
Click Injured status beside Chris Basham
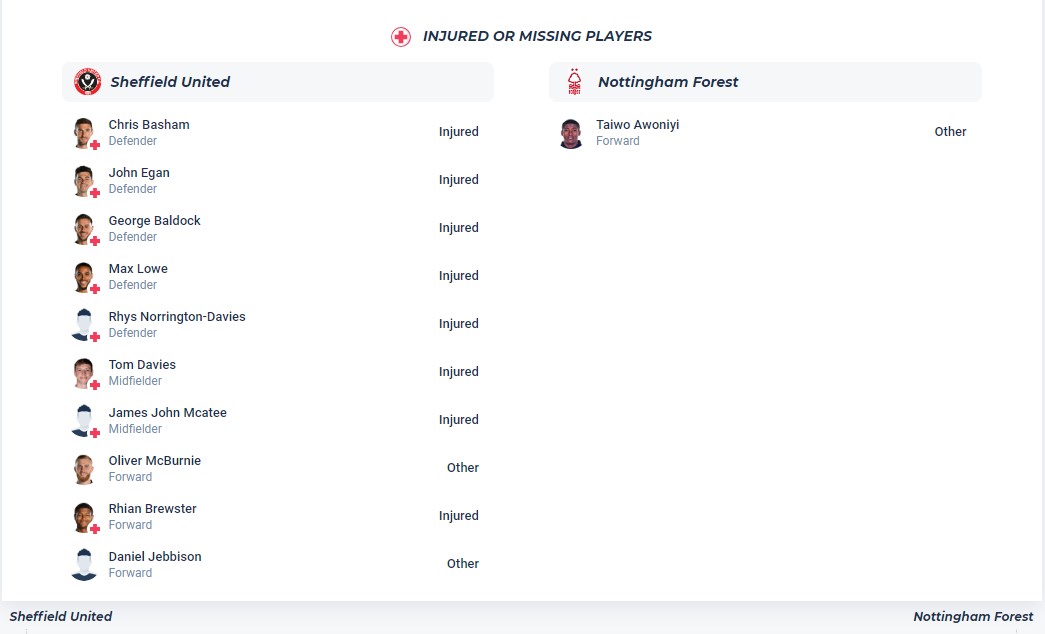pos(458,132)
